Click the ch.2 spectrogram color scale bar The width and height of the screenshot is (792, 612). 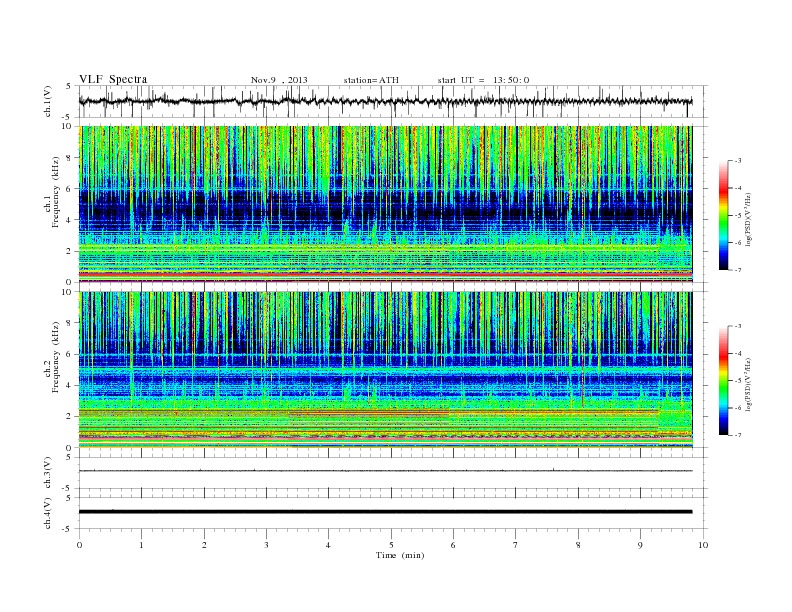(723, 380)
